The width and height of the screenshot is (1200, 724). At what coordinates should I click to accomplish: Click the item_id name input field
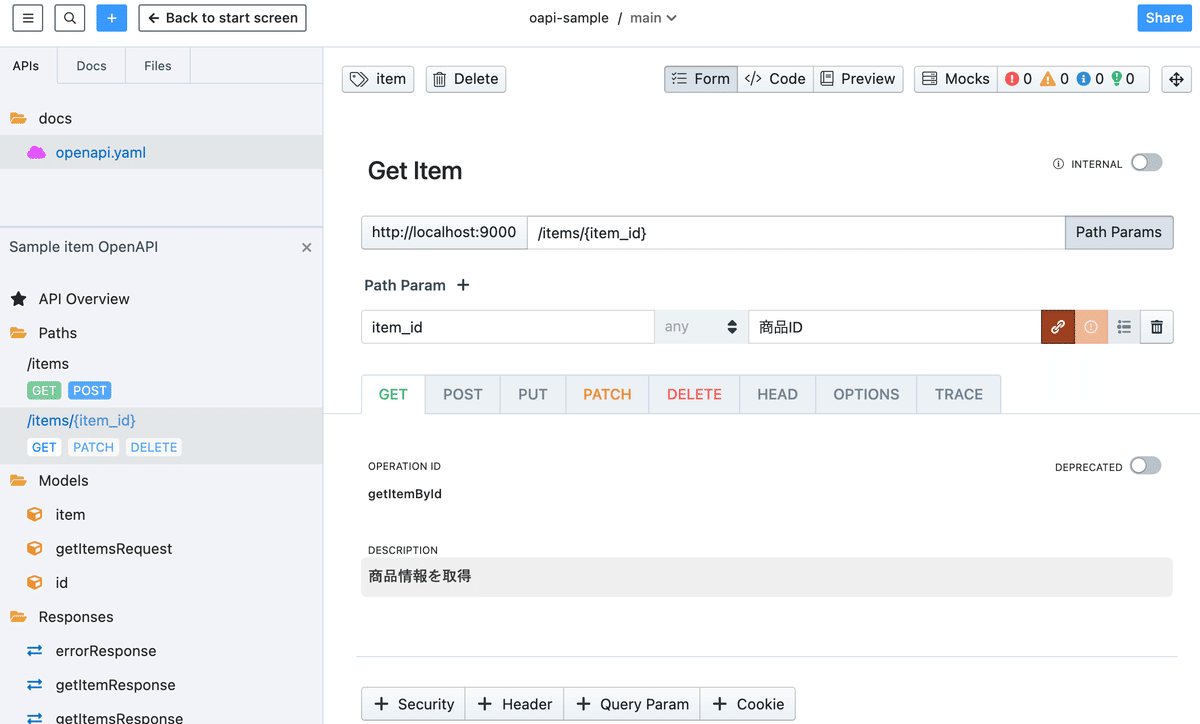(x=507, y=326)
